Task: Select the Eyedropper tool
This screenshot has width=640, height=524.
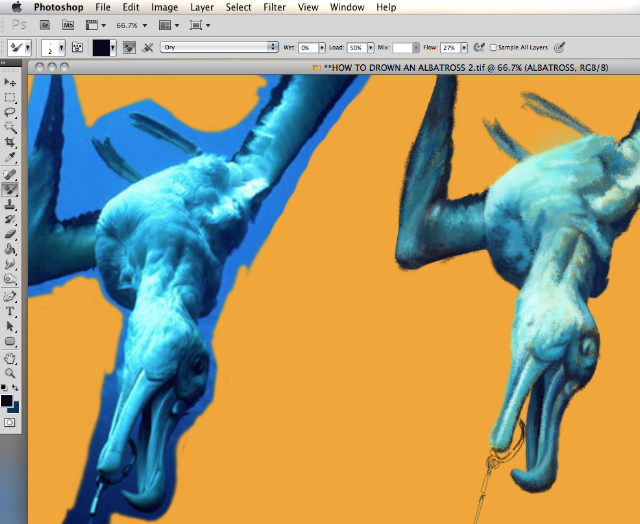Action: click(x=10, y=157)
